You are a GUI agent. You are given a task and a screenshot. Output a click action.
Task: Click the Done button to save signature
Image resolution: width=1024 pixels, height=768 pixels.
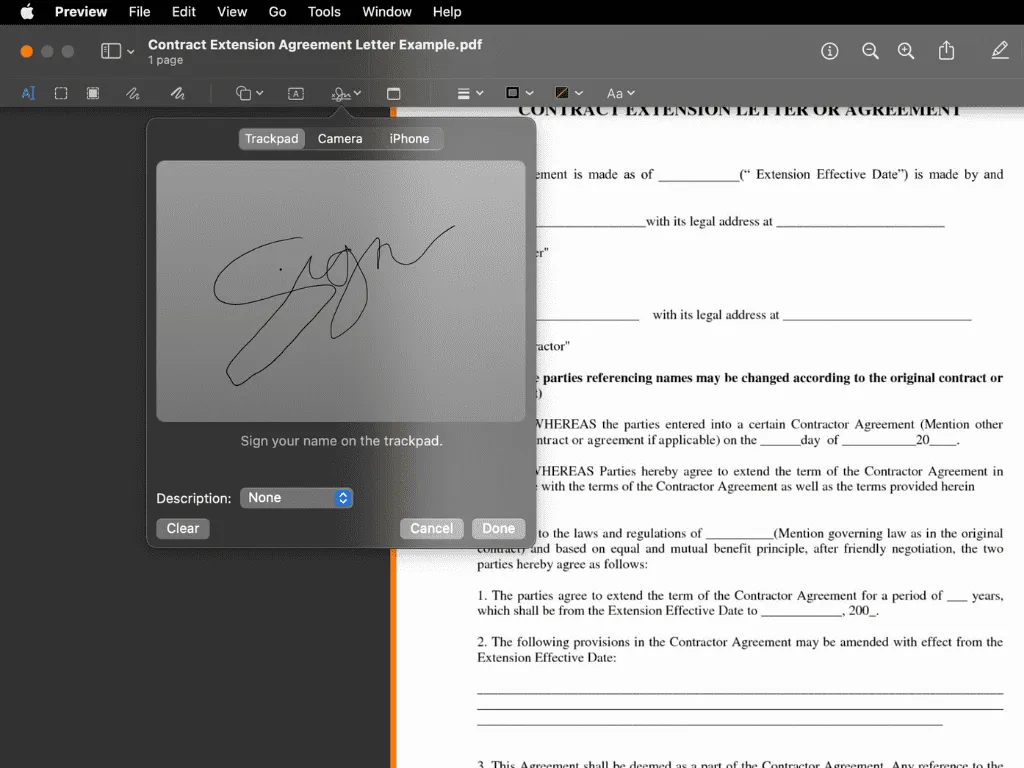coord(498,528)
